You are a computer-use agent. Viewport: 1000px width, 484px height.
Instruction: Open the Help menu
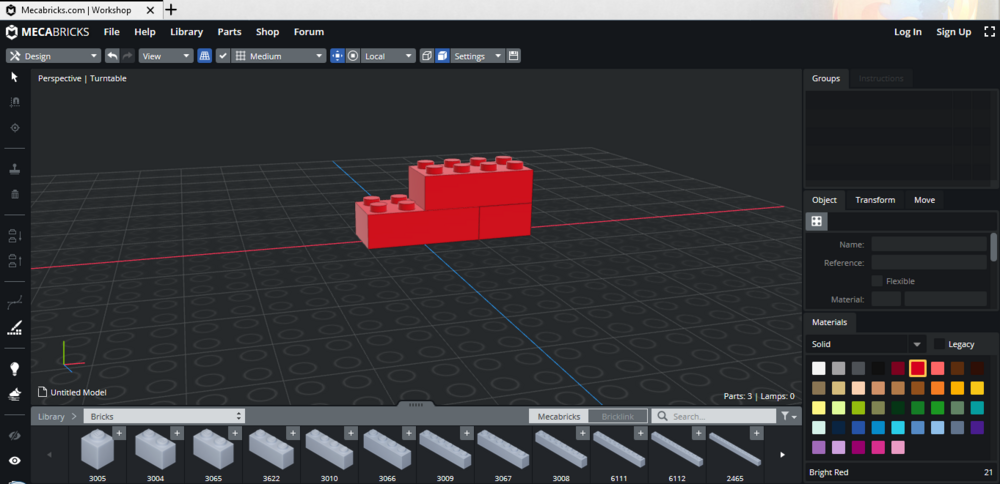(145, 32)
